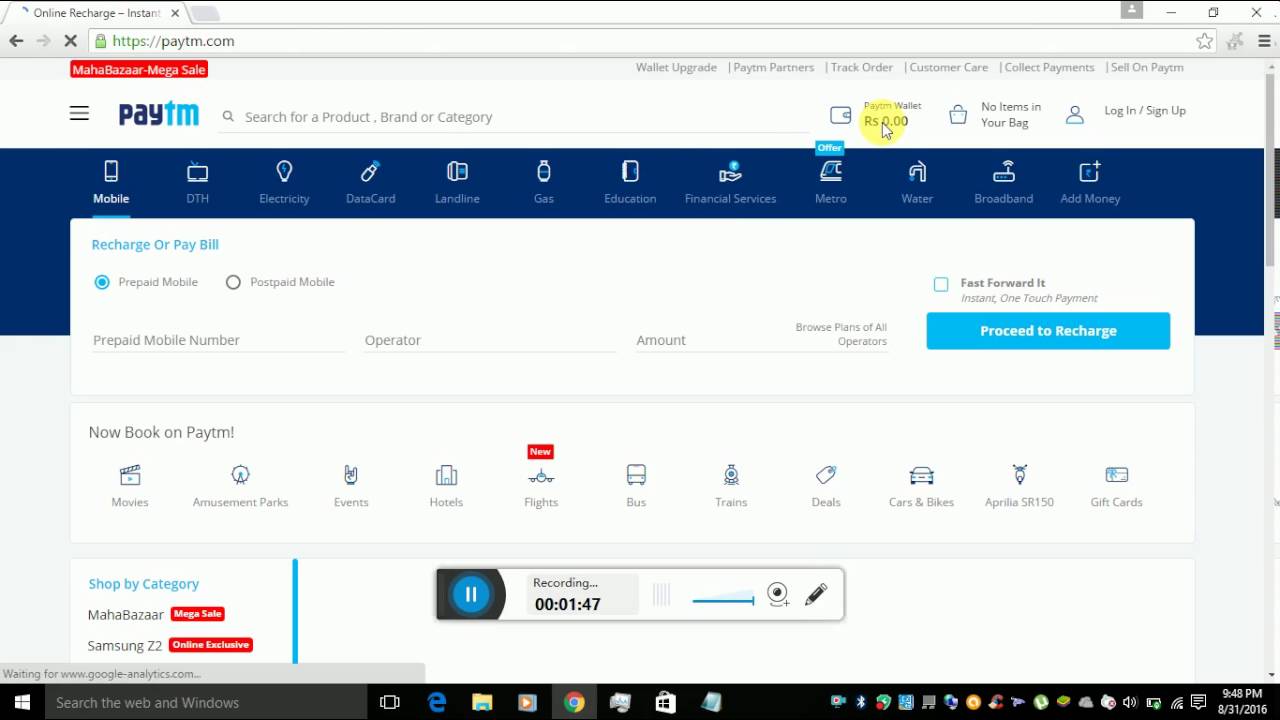Open the DataCard tab
The height and width of the screenshot is (720, 1280).
point(371,182)
